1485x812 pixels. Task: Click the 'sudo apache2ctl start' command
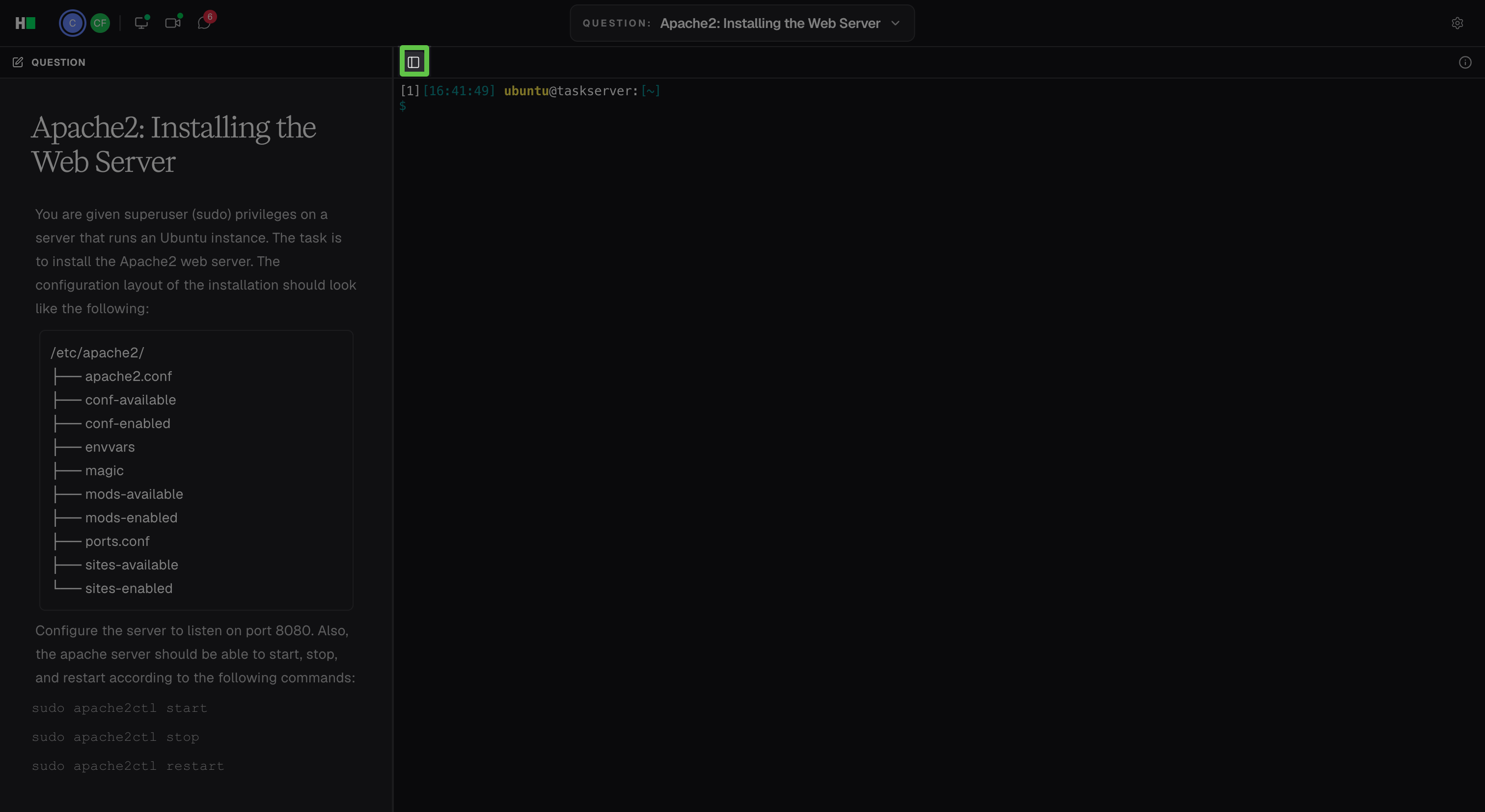pos(119,708)
